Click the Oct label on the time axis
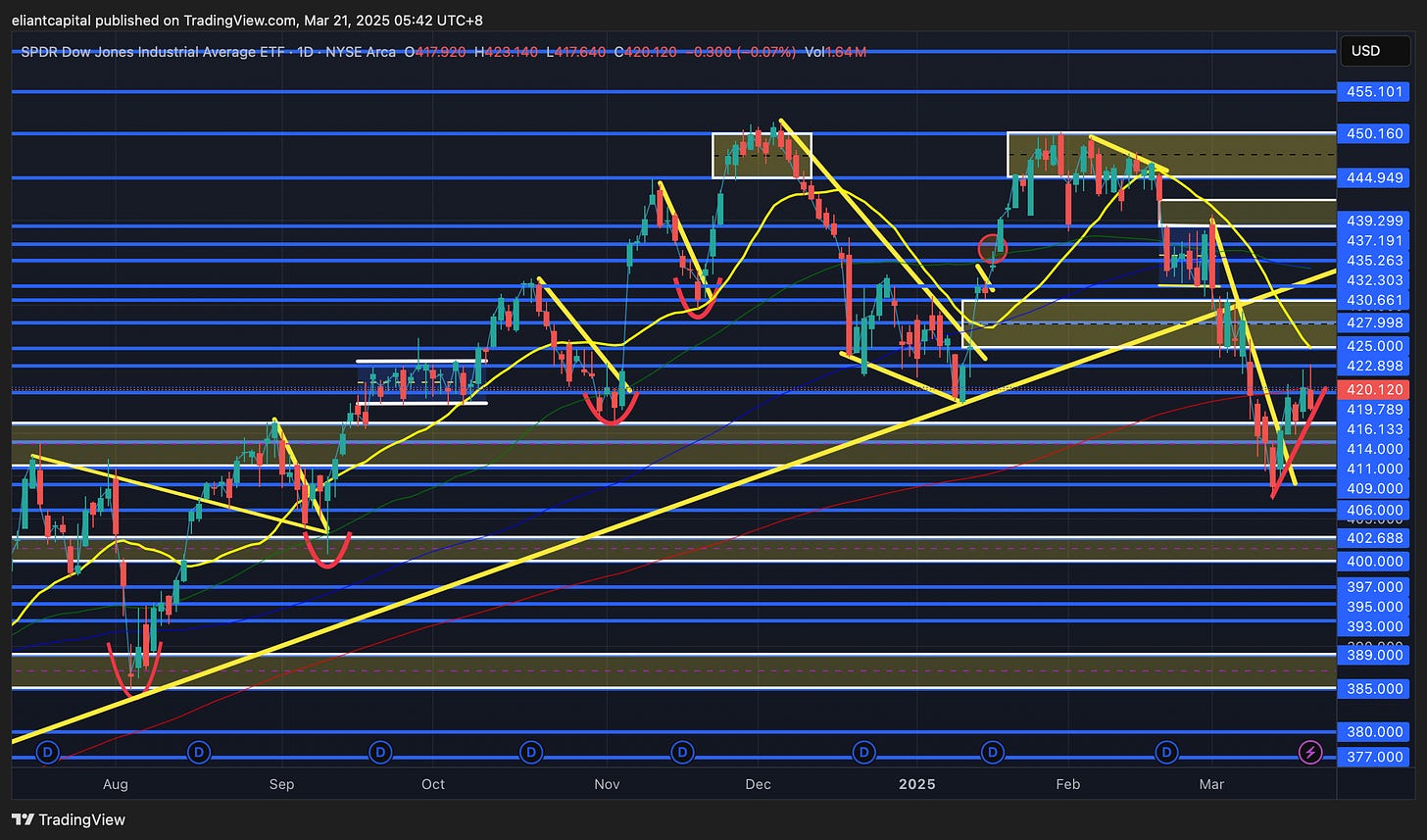 coord(432,784)
